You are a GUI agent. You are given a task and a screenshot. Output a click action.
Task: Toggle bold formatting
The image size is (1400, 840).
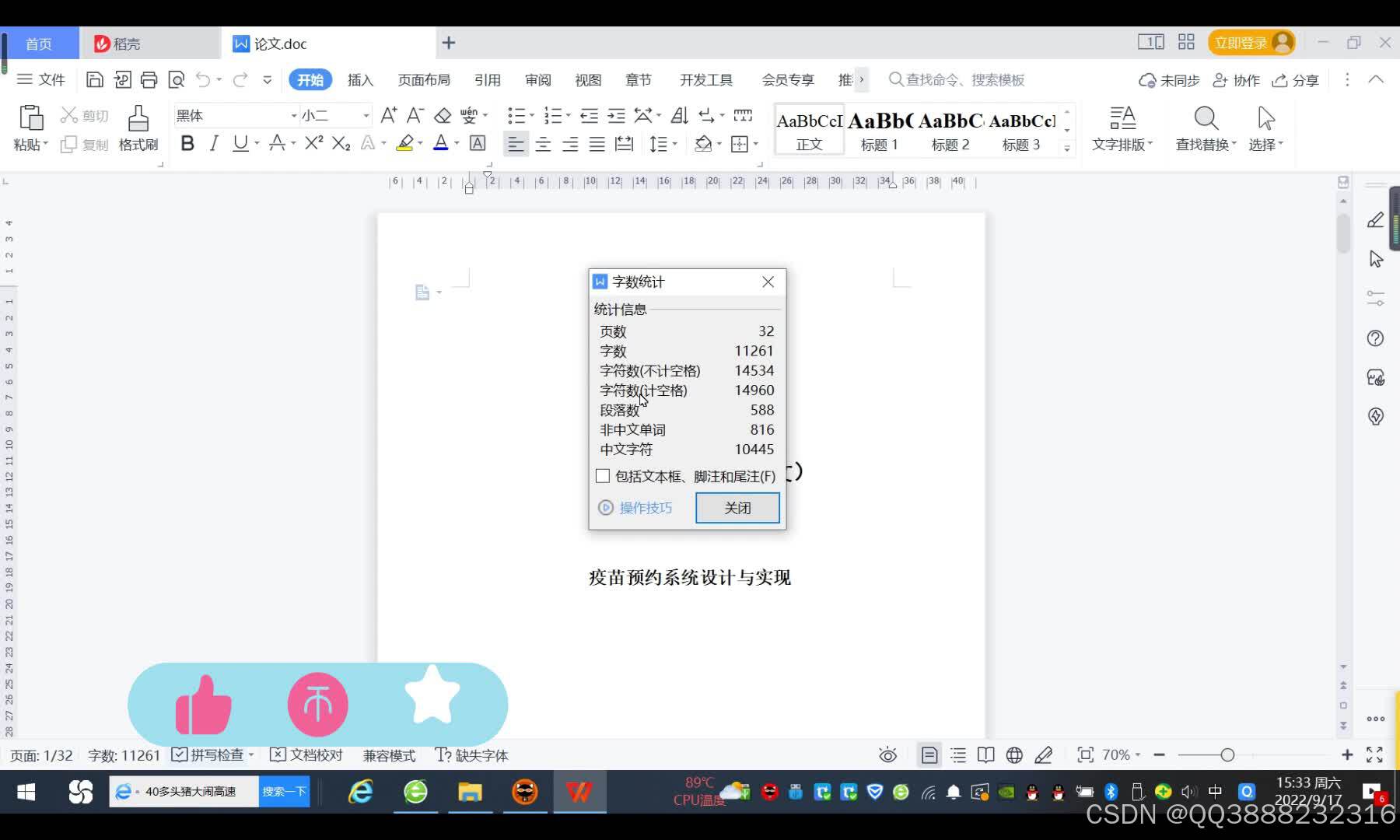(x=187, y=143)
